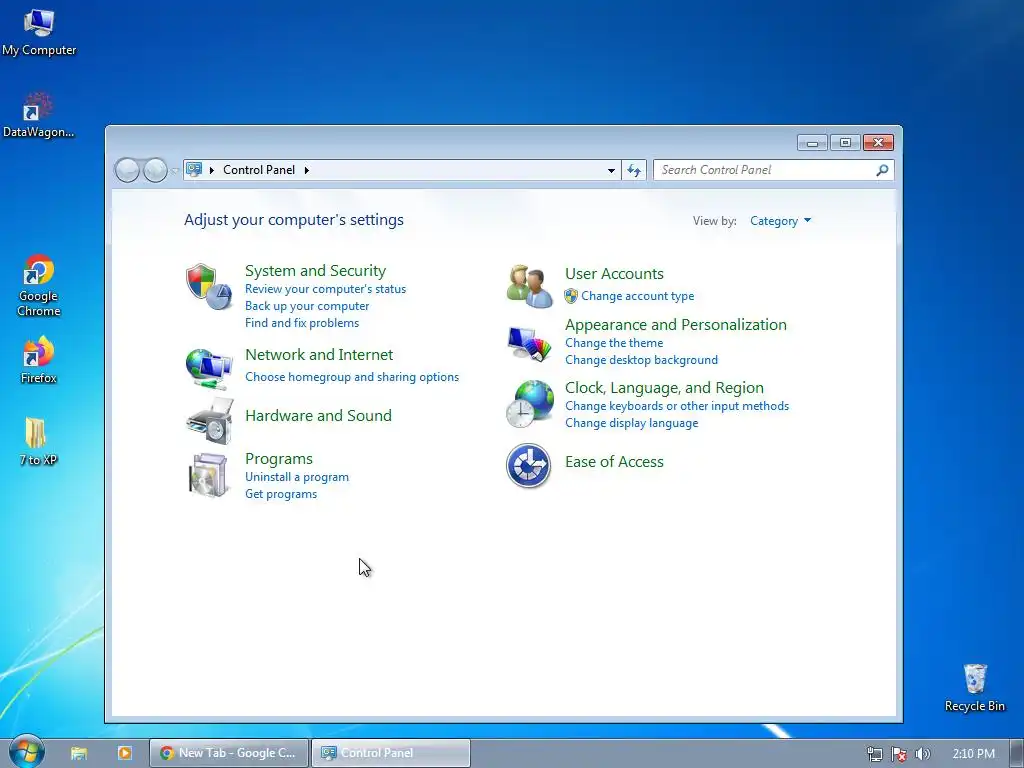Image resolution: width=1024 pixels, height=768 pixels.
Task: Launch the Media Player taskbar icon
Action: click(125, 753)
